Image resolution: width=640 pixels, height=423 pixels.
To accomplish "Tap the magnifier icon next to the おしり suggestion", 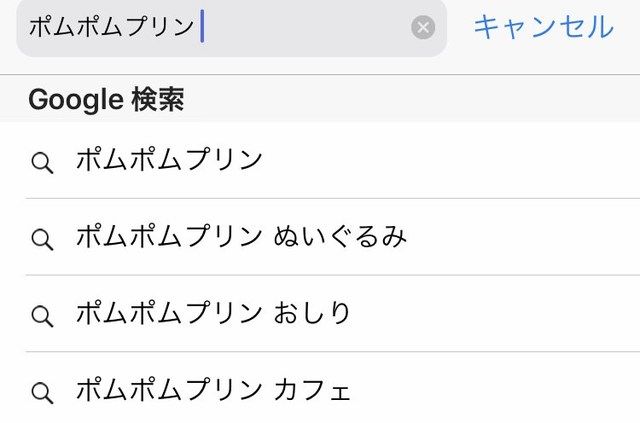I will 42,316.
